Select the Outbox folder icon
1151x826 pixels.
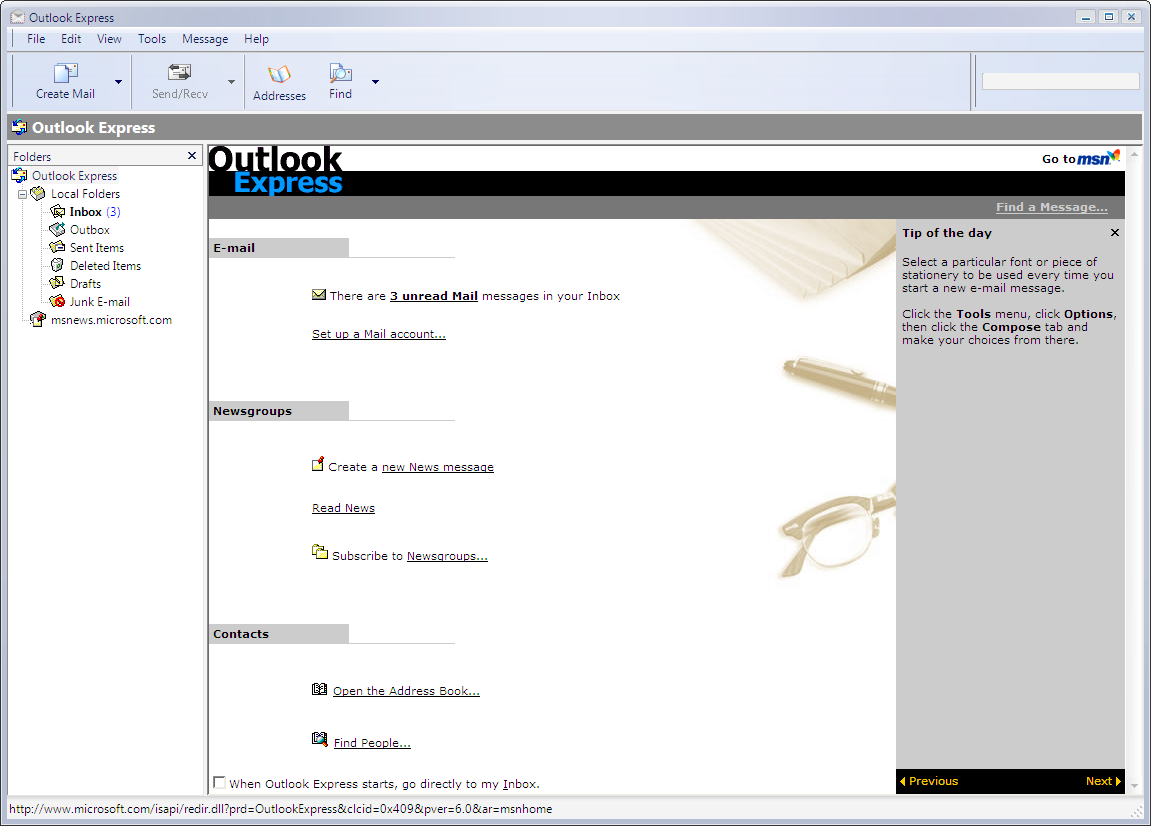[57, 230]
